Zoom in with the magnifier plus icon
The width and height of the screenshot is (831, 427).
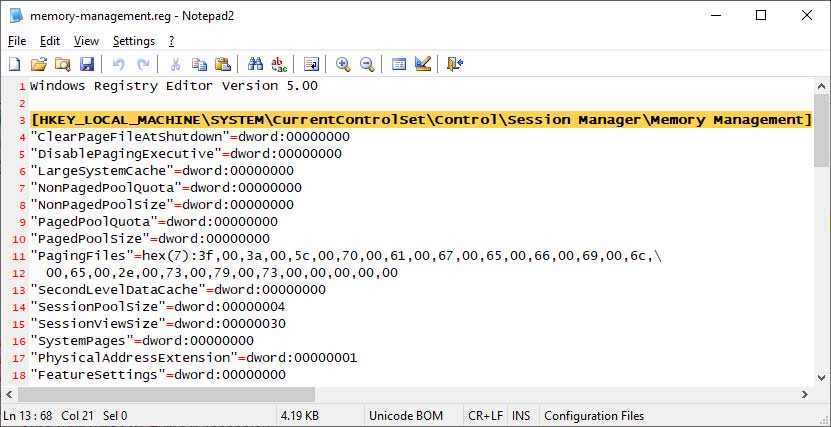(x=343, y=64)
